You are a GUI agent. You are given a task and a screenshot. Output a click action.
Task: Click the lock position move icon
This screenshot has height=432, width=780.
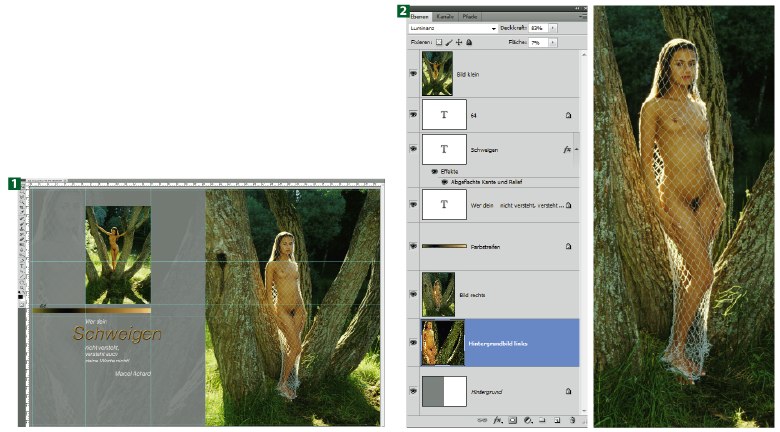pyautogui.click(x=458, y=43)
